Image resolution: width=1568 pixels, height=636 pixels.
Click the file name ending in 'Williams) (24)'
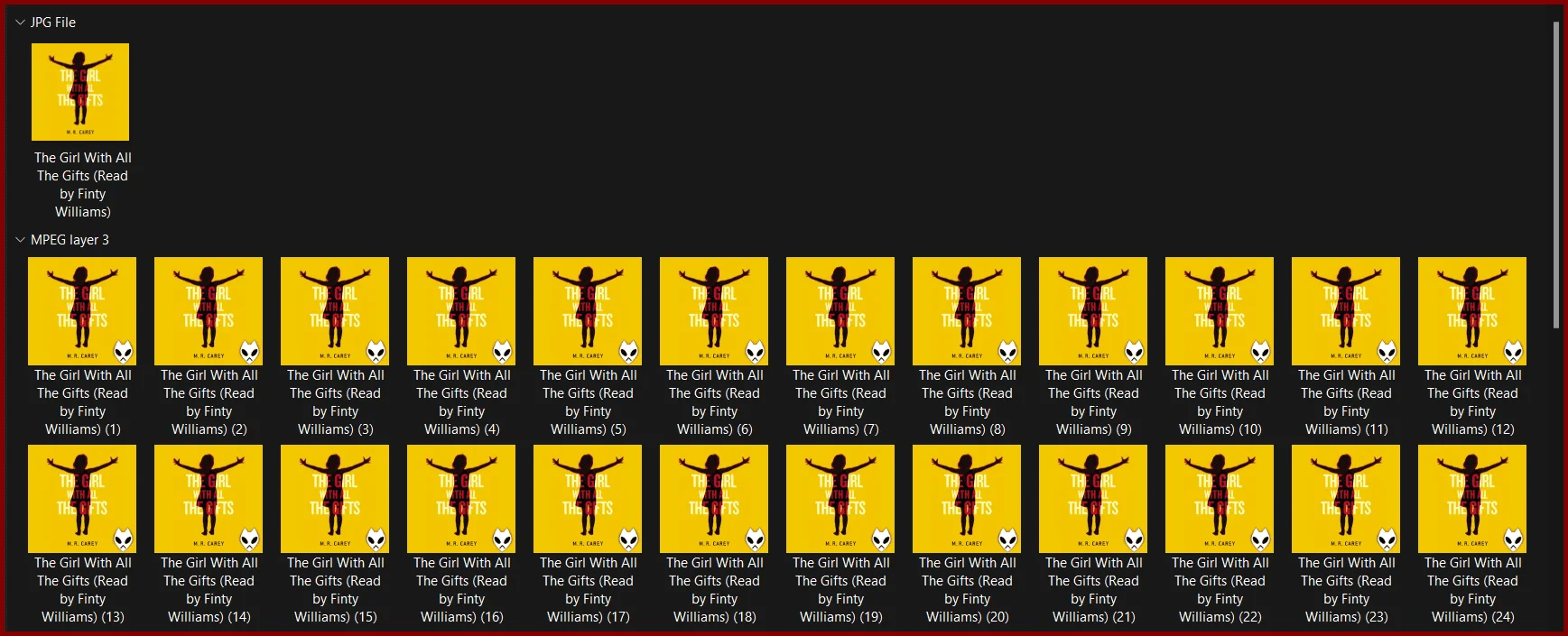[1473, 590]
